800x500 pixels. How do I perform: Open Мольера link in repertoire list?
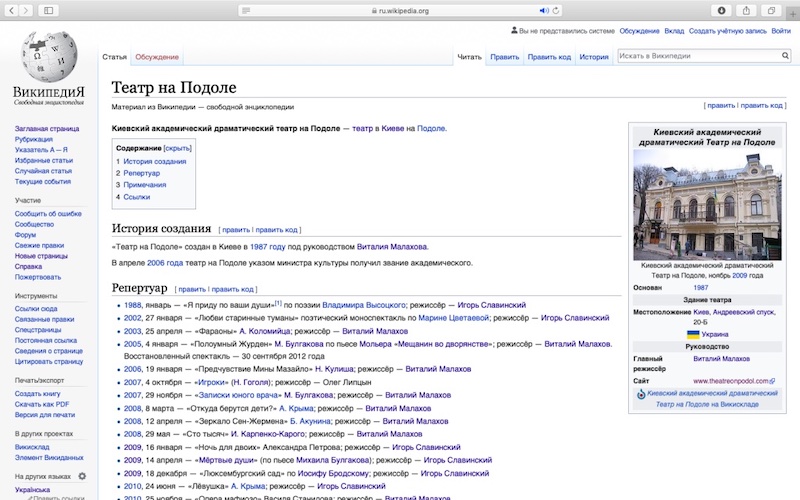tap(375, 344)
